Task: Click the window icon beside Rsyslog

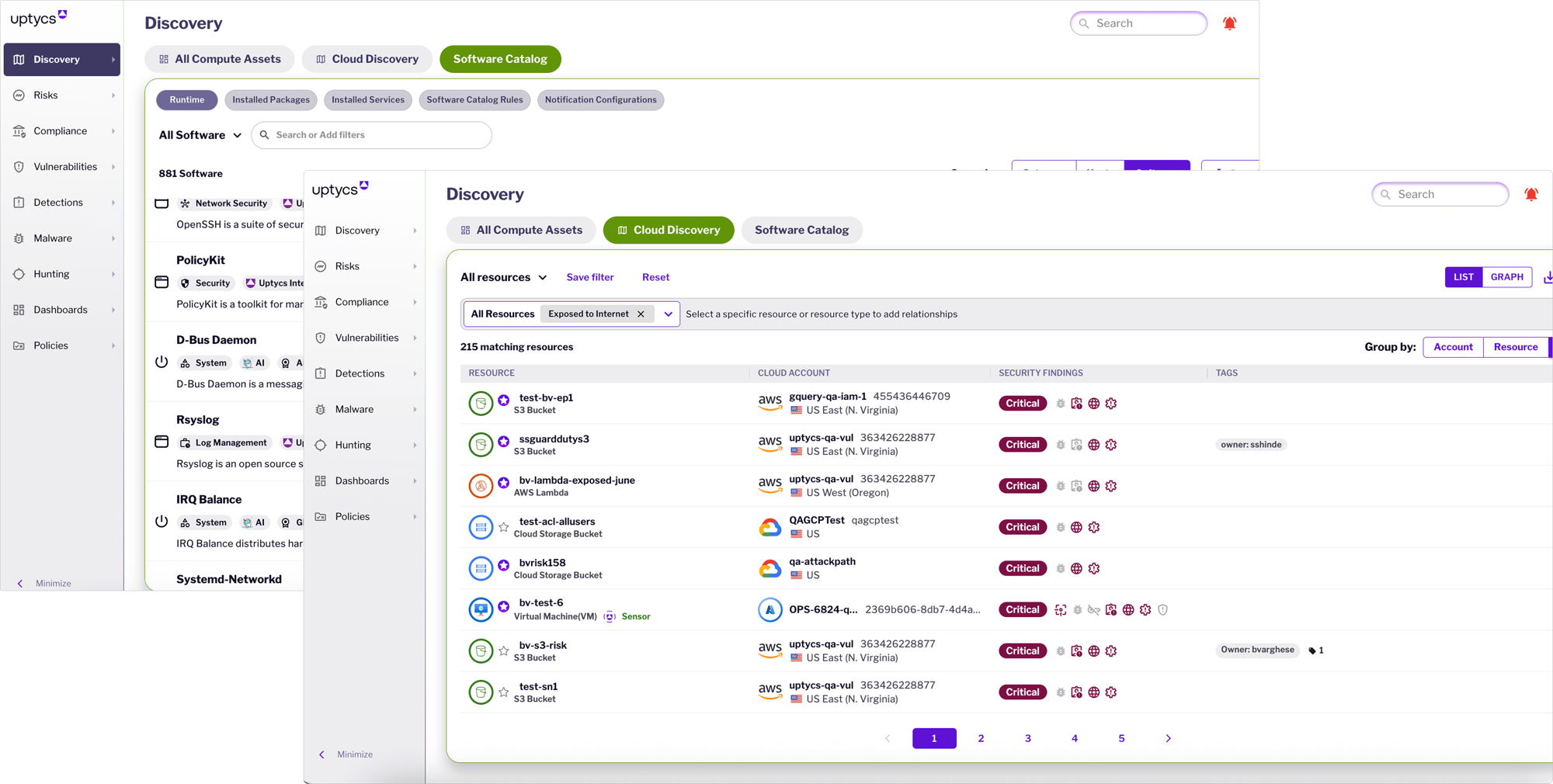Action: point(162,441)
